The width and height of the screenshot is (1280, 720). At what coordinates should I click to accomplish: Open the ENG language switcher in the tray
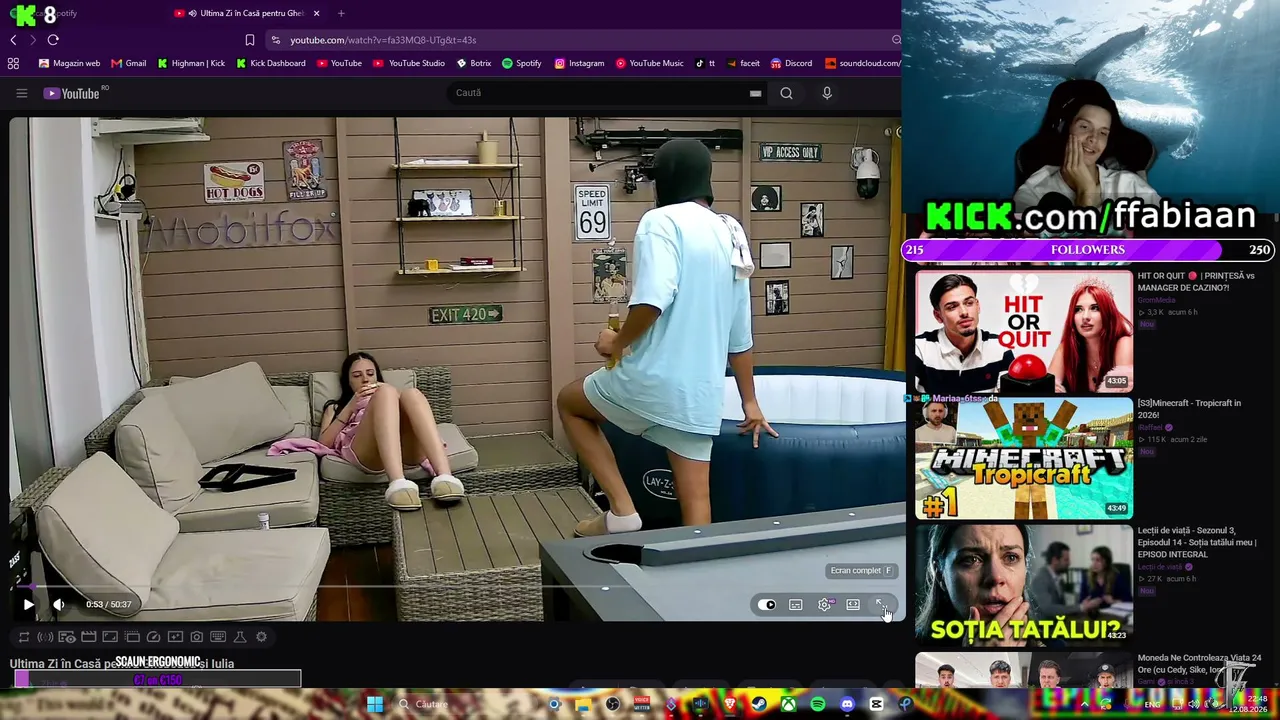[x=1153, y=704]
